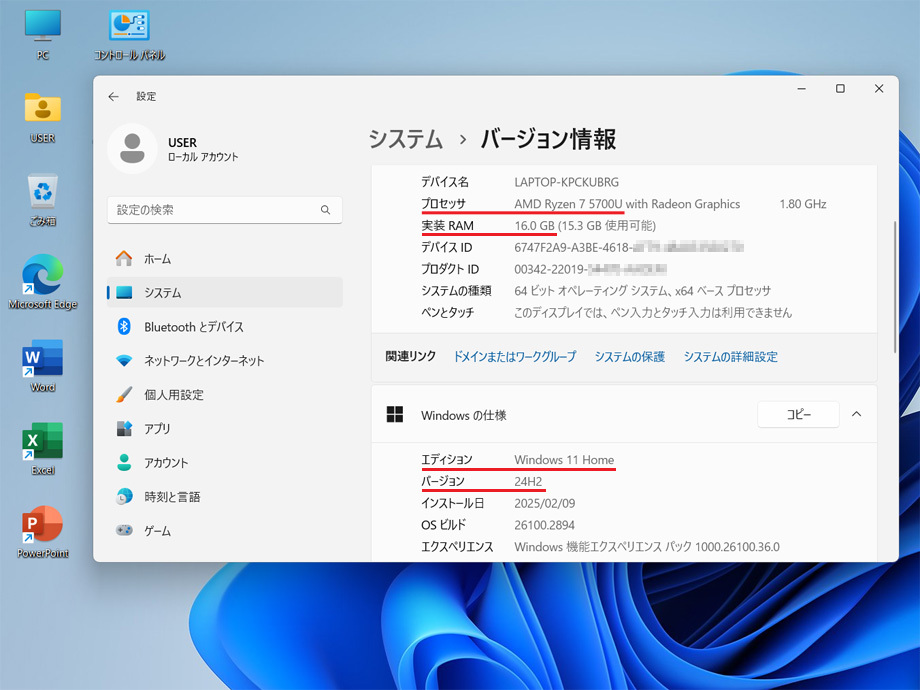The width and height of the screenshot is (920, 690).
Task: Open the ゲーム settings page
Action: point(225,530)
